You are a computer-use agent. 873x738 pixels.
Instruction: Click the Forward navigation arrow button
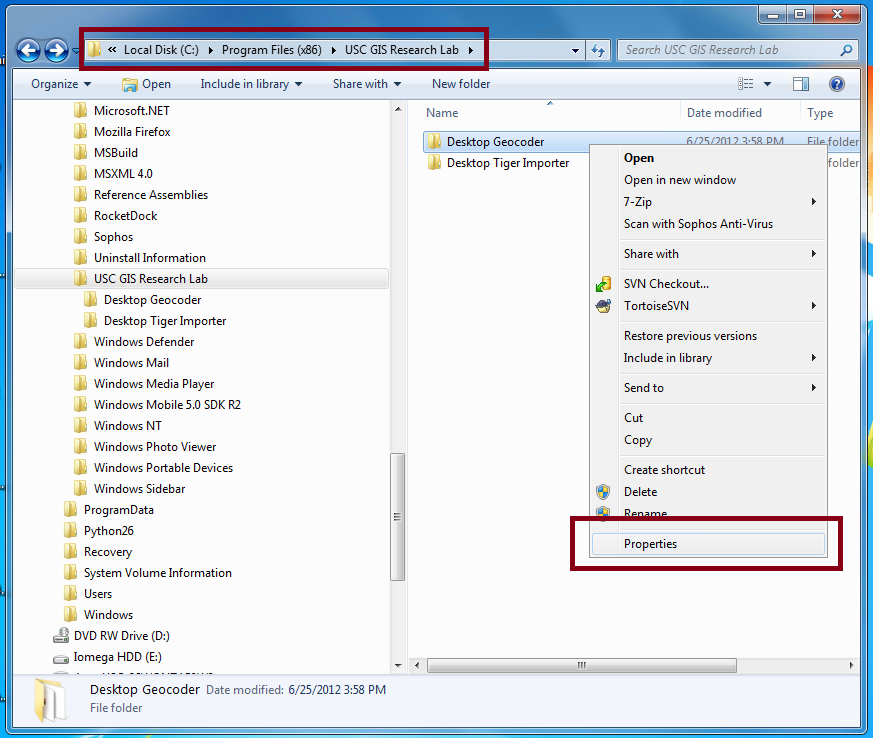(57, 50)
